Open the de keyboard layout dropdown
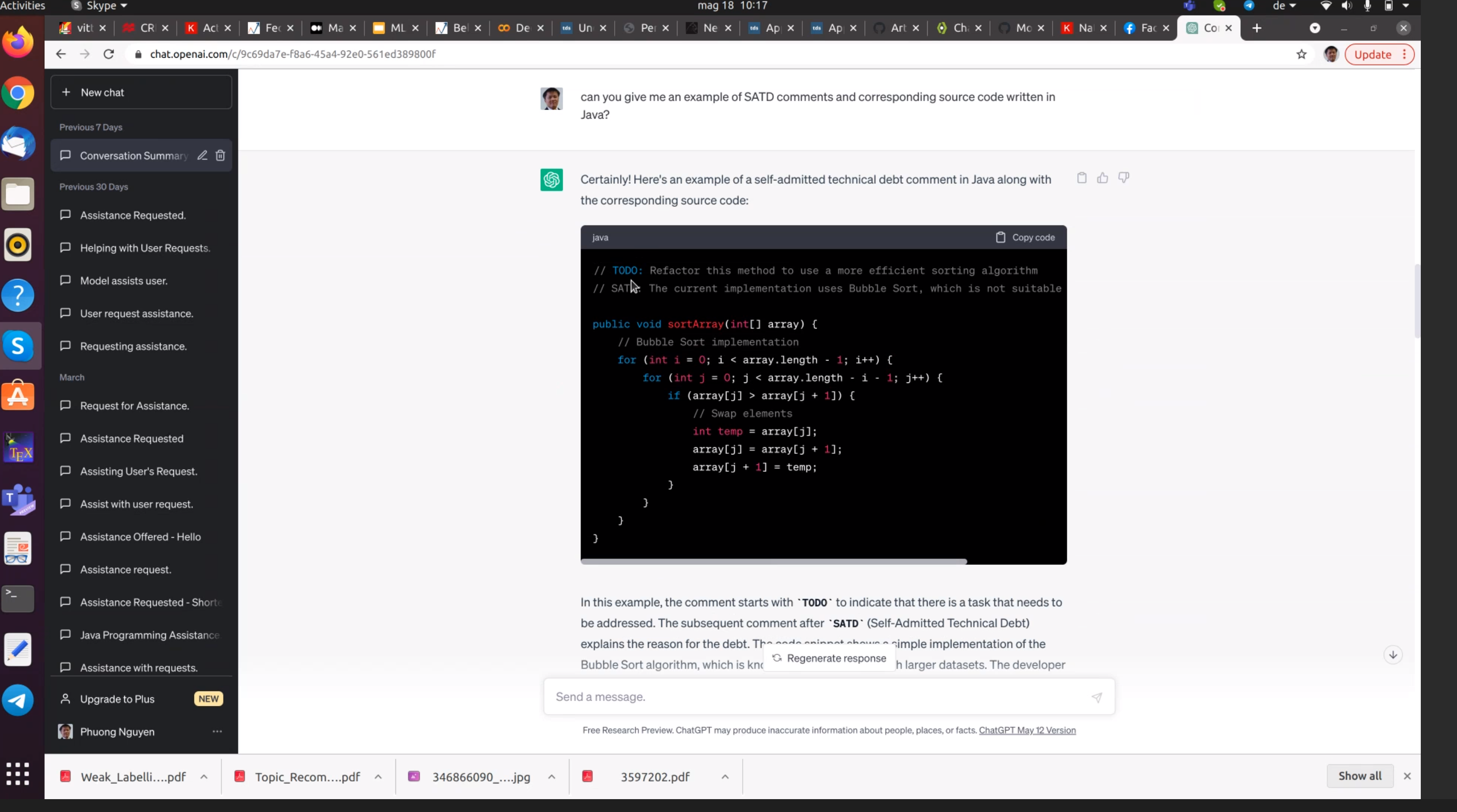Screen dimensions: 1457x812 point(1284,6)
